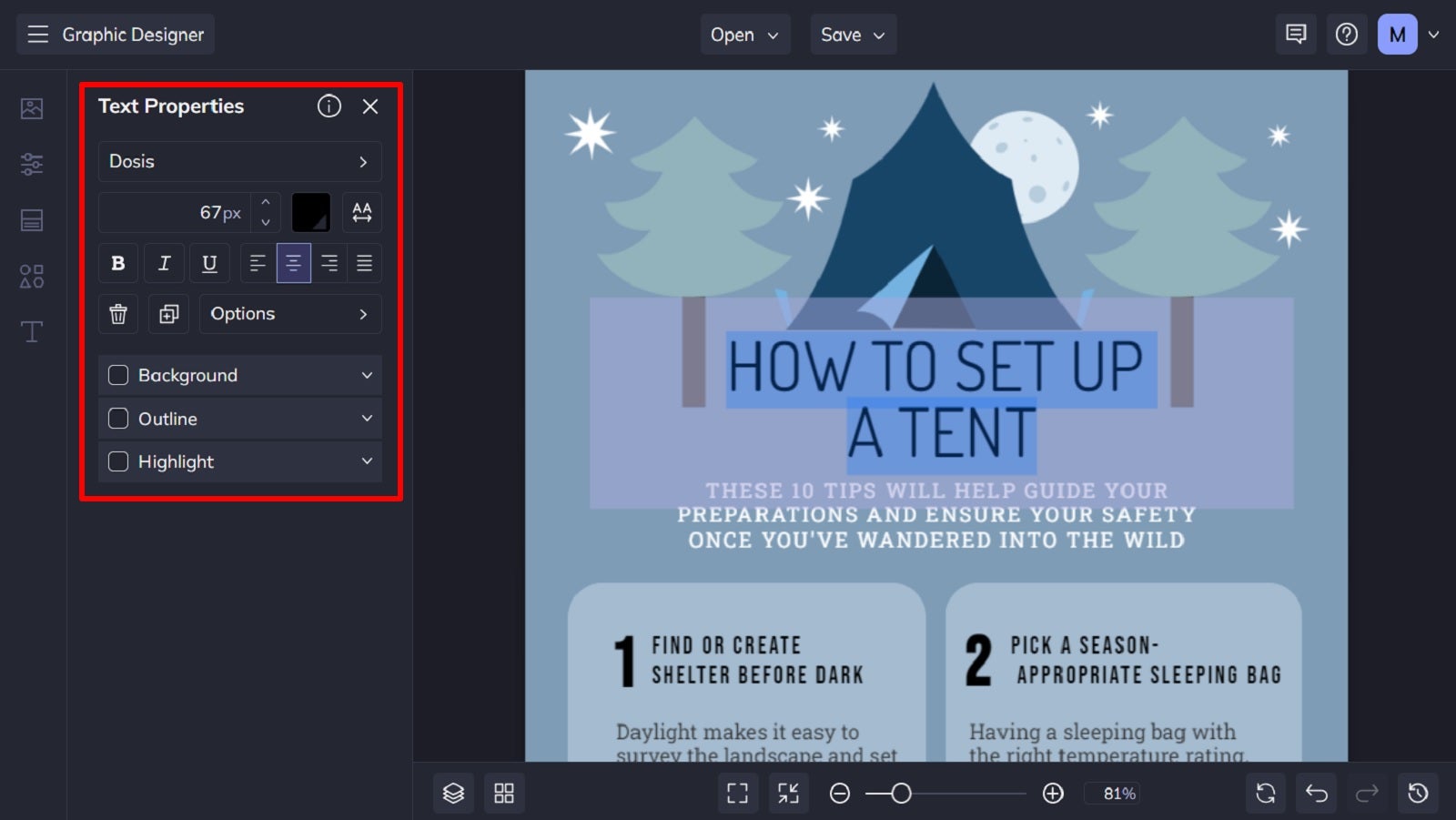Viewport: 1456px width, 820px height.
Task: Expand the Dosis font selector
Action: point(239,161)
